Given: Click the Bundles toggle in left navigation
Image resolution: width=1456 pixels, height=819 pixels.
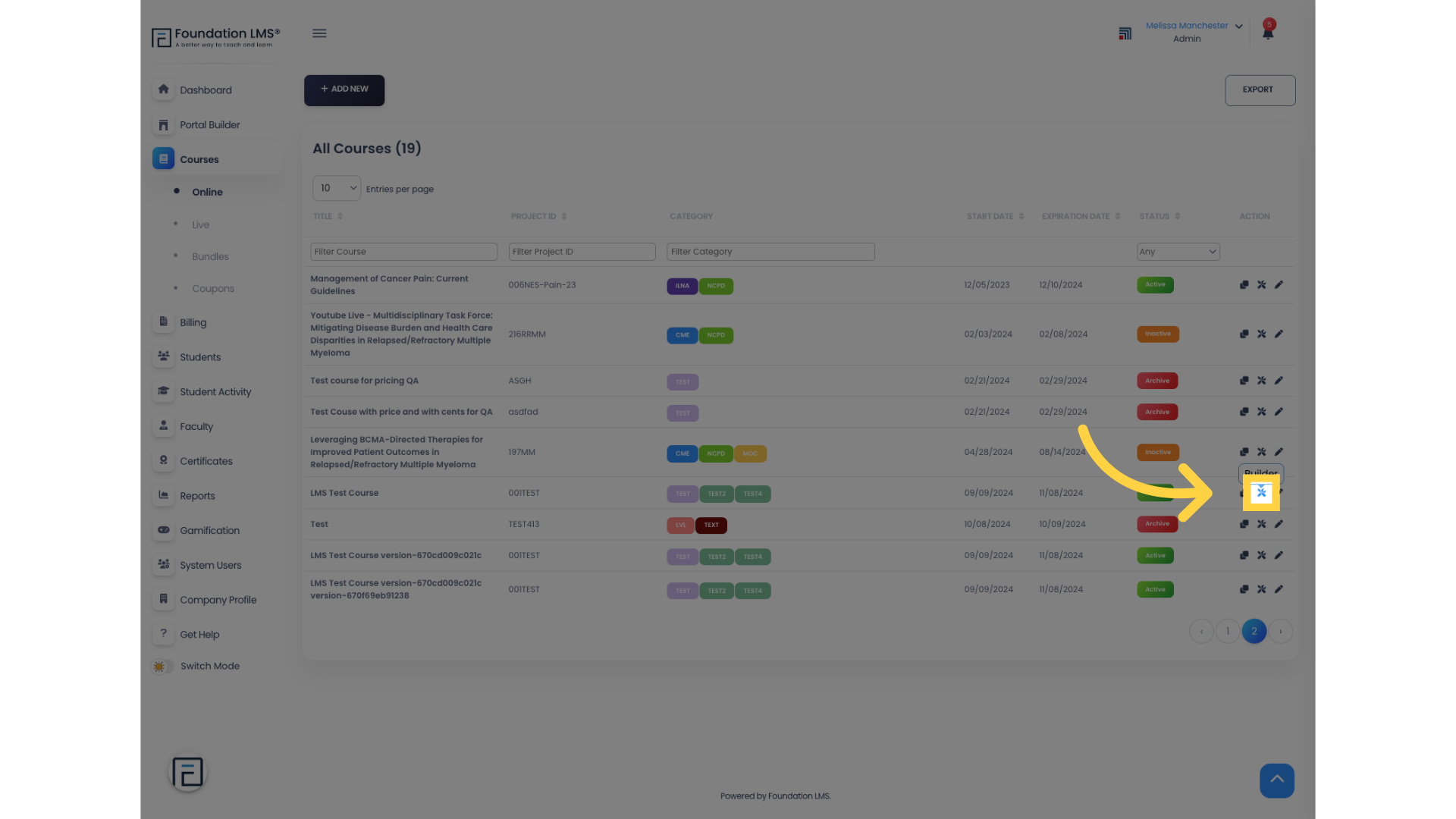Looking at the screenshot, I should pyautogui.click(x=209, y=256).
